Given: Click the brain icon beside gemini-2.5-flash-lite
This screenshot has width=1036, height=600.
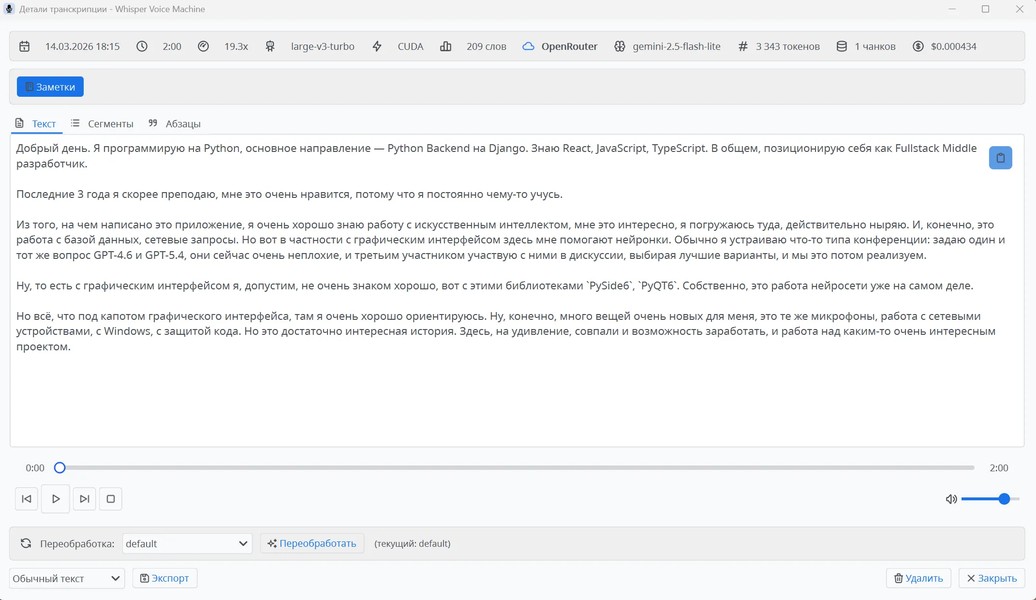Looking at the screenshot, I should pyautogui.click(x=619, y=46).
